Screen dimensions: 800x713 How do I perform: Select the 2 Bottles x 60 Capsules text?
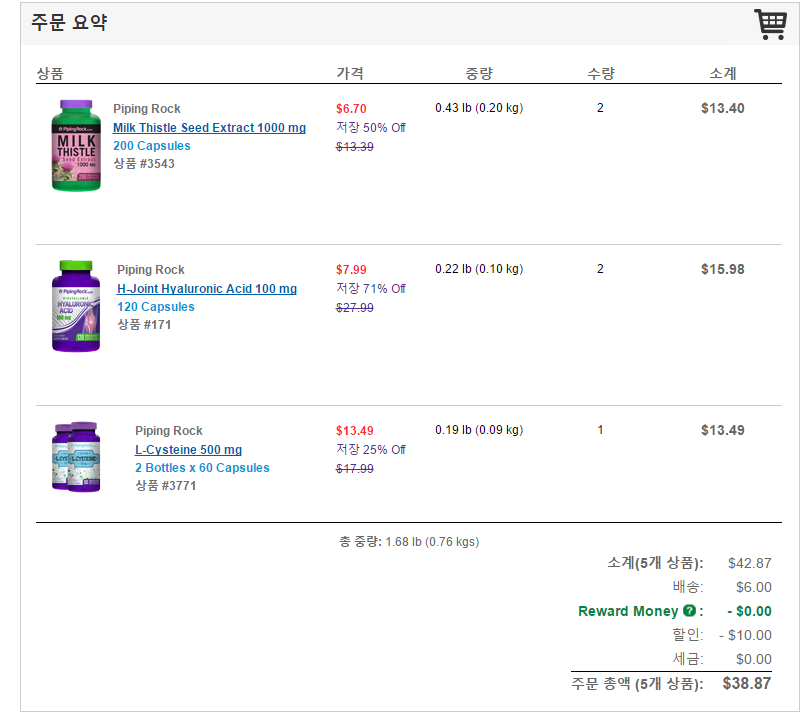202,468
